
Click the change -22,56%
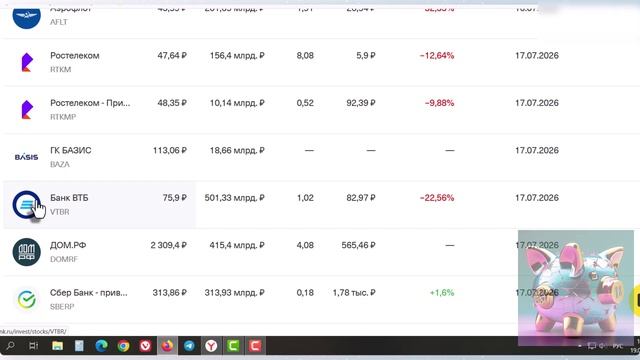(437, 198)
